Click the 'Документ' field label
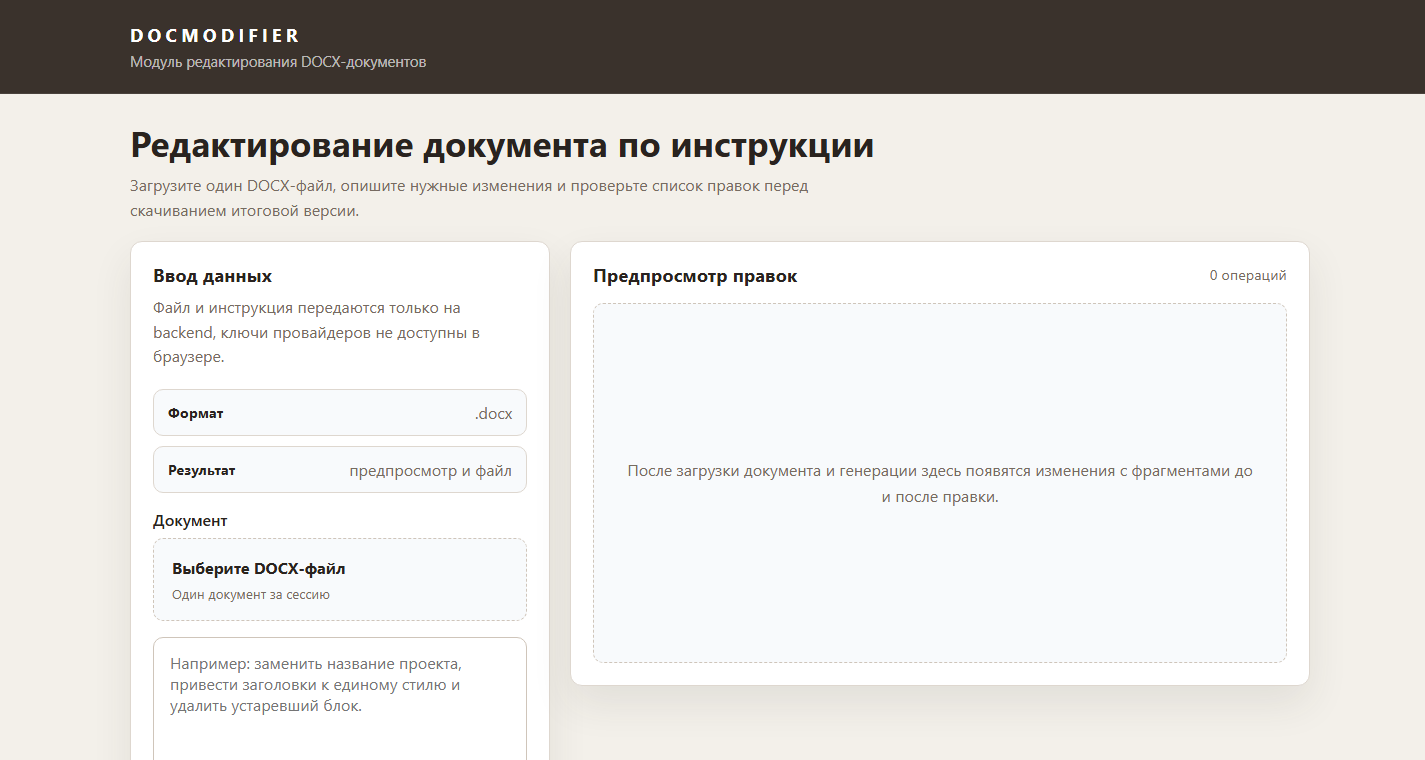This screenshot has height=760, width=1425. pyautogui.click(x=190, y=521)
